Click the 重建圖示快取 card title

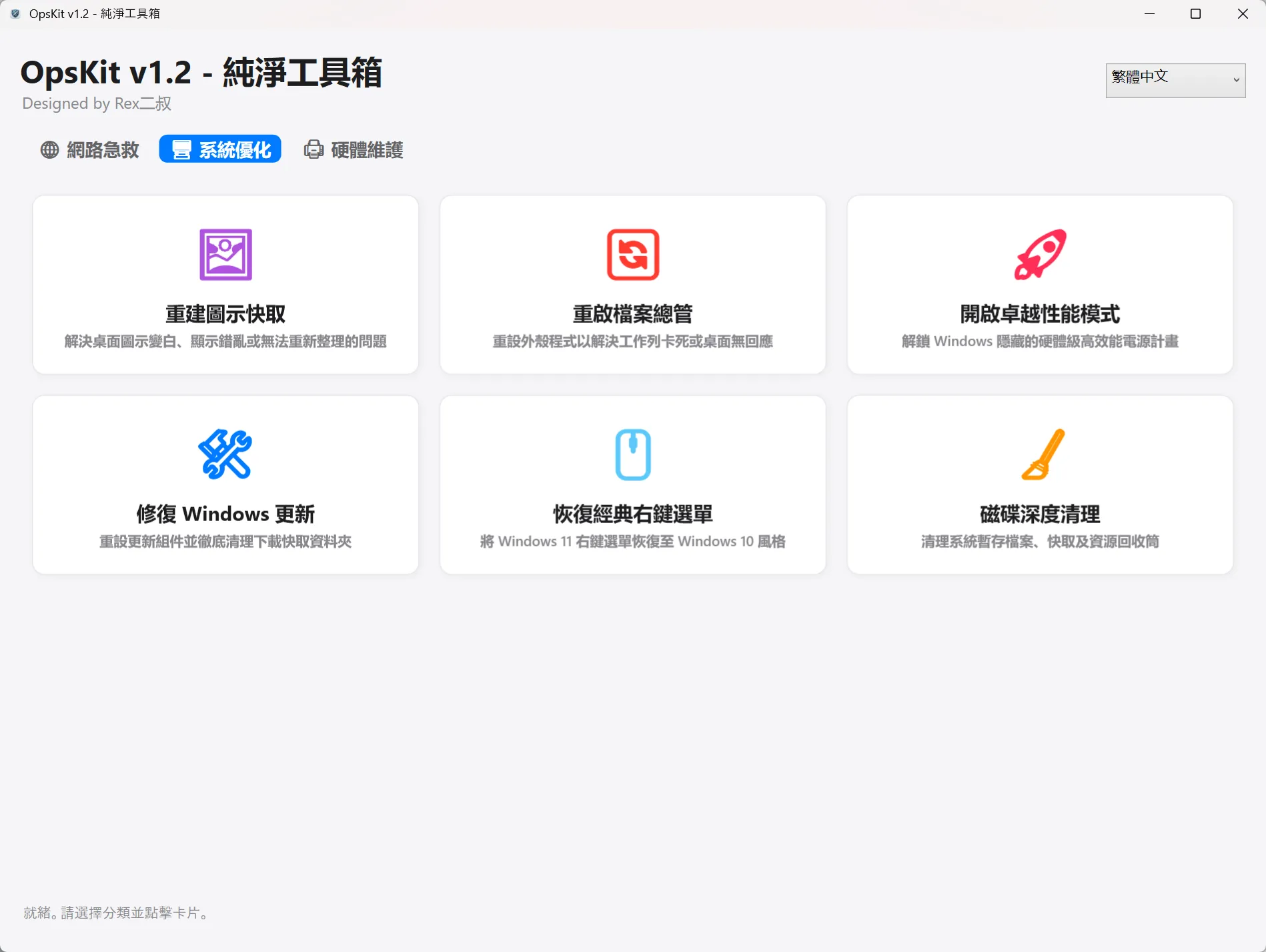(x=225, y=314)
